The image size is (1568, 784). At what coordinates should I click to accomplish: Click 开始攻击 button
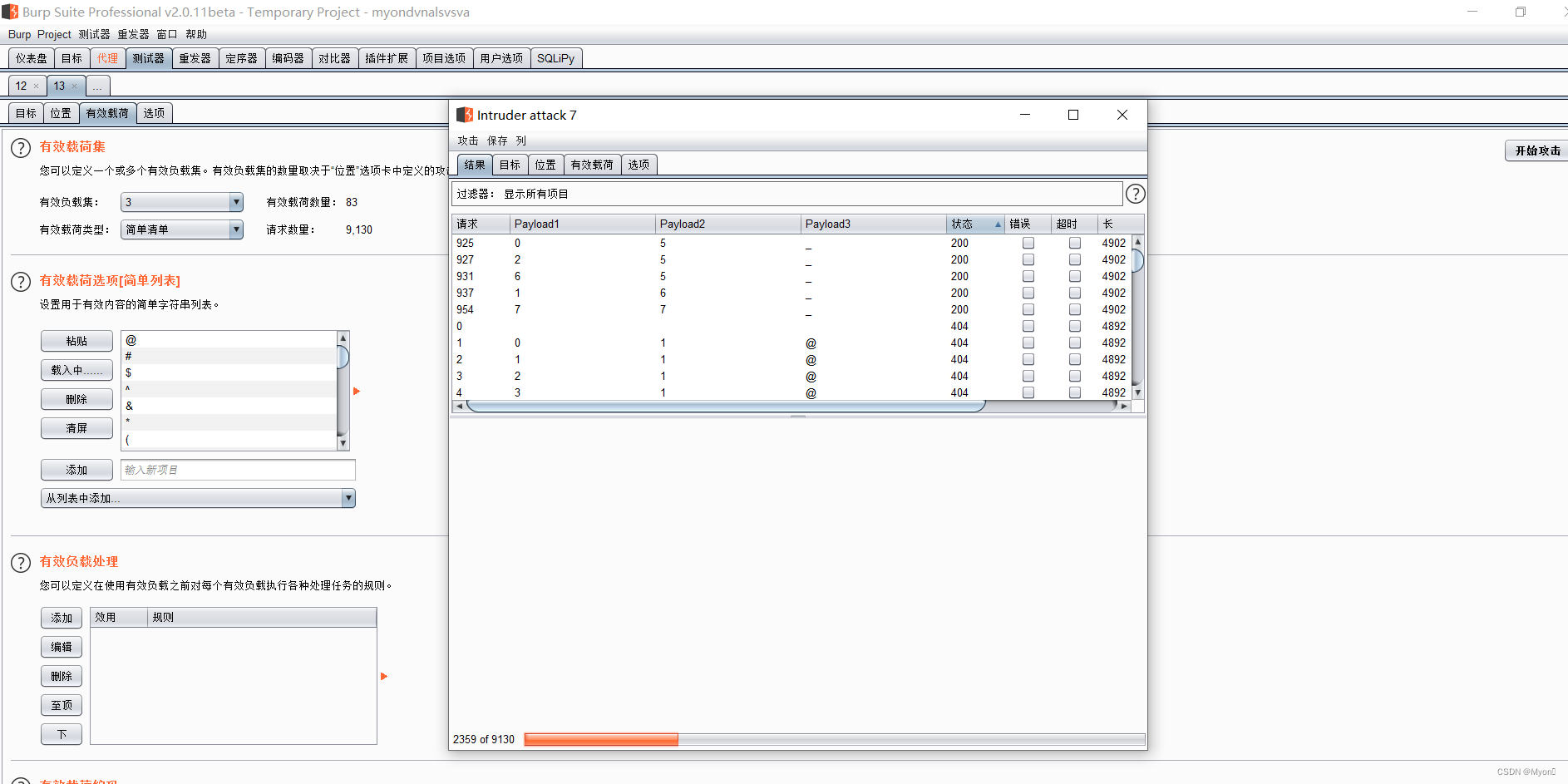coord(1536,150)
